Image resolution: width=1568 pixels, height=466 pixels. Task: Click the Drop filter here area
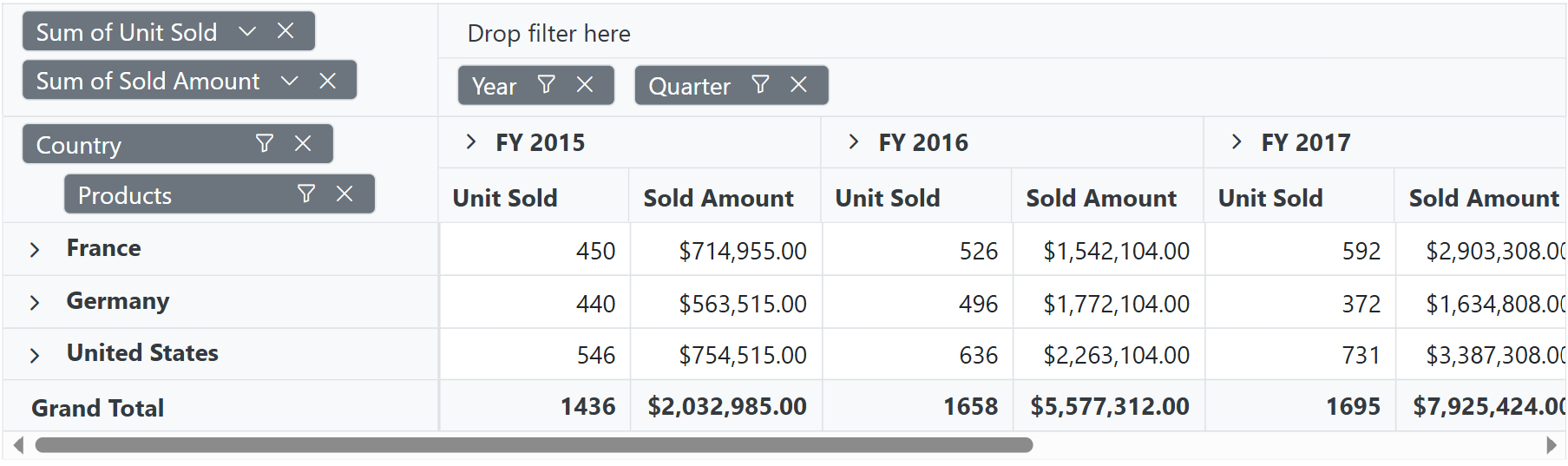click(1002, 33)
